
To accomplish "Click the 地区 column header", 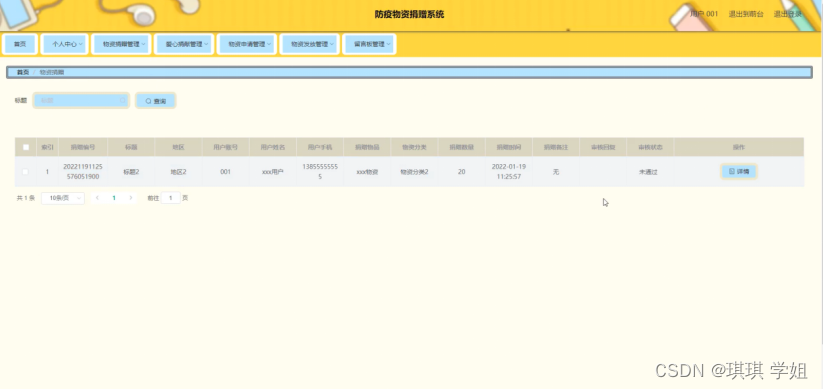I will click(178, 148).
